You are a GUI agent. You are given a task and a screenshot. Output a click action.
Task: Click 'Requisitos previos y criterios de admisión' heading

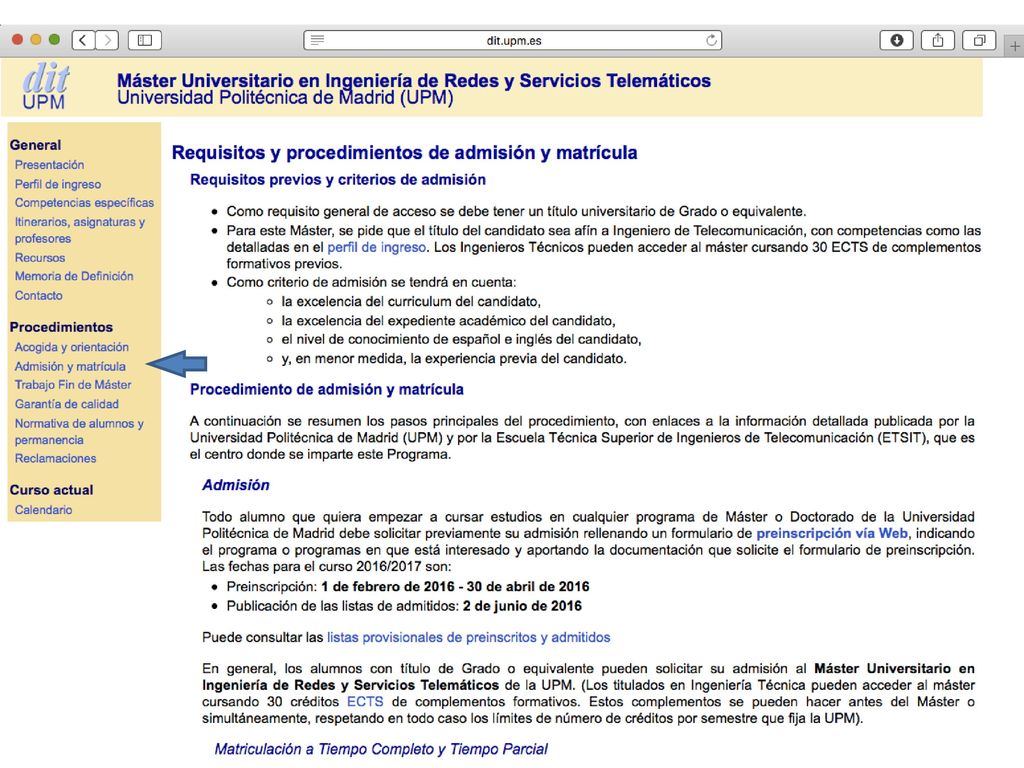click(338, 180)
